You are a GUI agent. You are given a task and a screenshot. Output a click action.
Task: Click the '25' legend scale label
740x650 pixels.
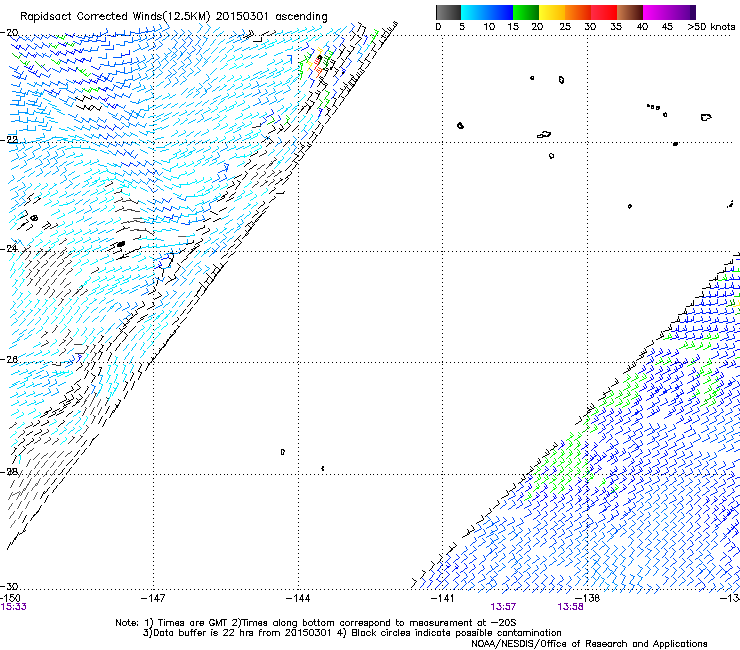click(565, 27)
